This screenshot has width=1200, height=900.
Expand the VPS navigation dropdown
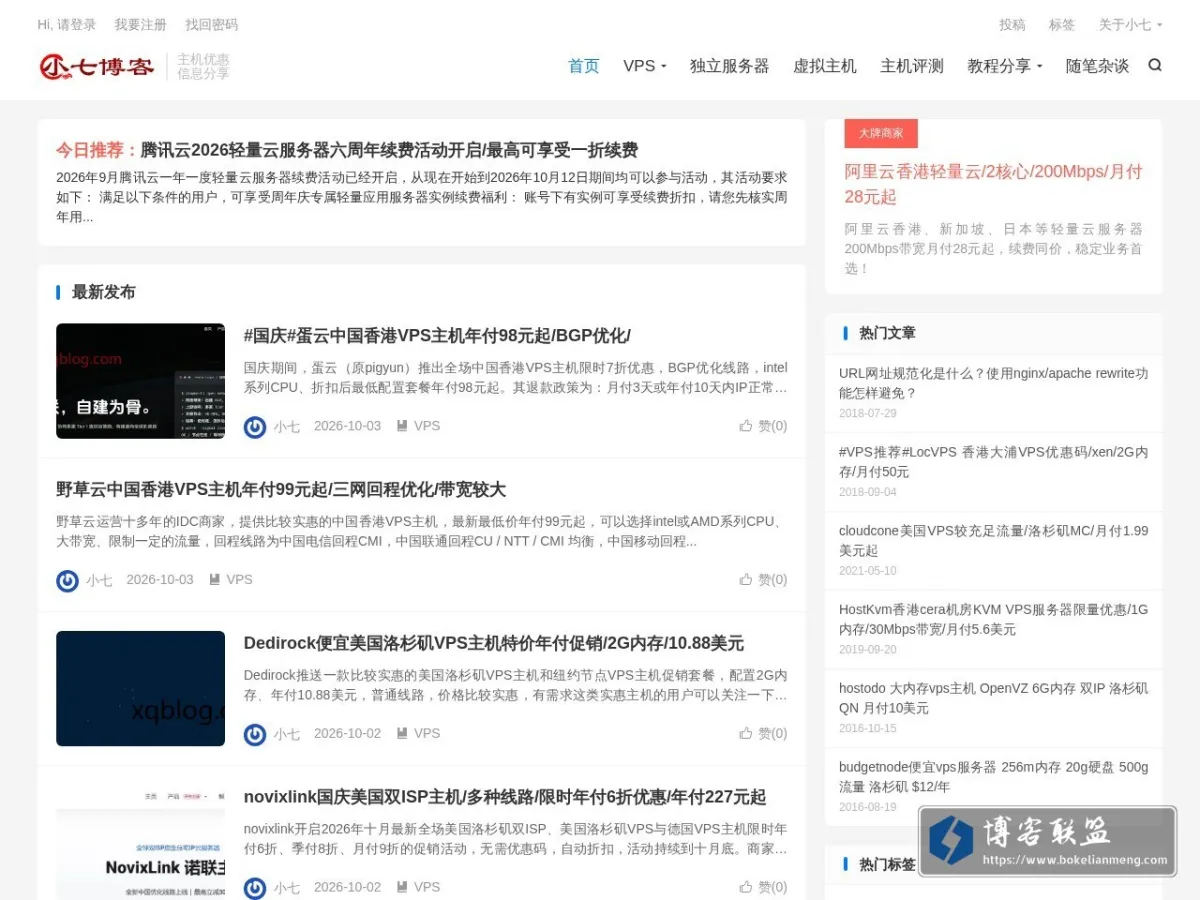coord(645,66)
